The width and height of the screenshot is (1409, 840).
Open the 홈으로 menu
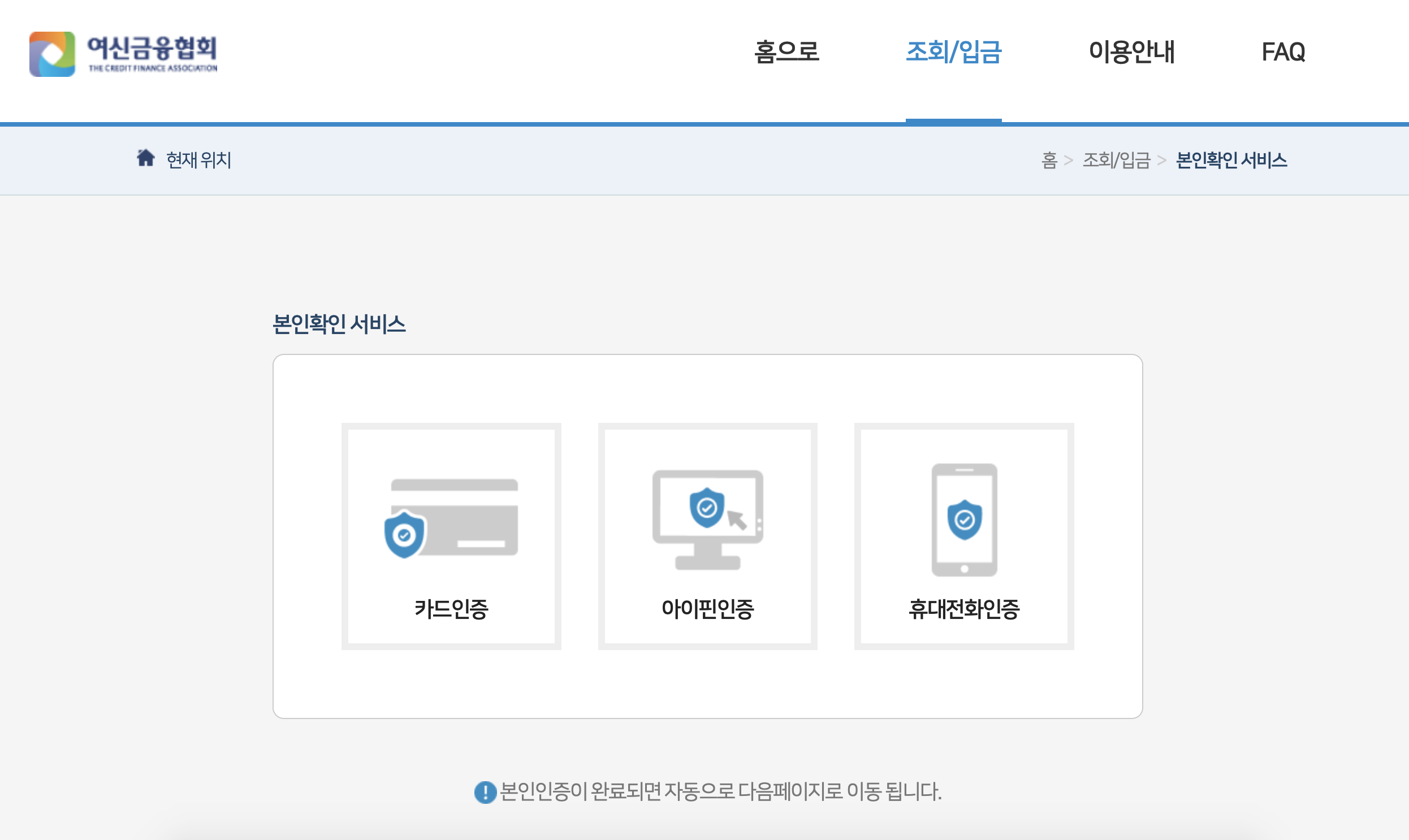(786, 51)
